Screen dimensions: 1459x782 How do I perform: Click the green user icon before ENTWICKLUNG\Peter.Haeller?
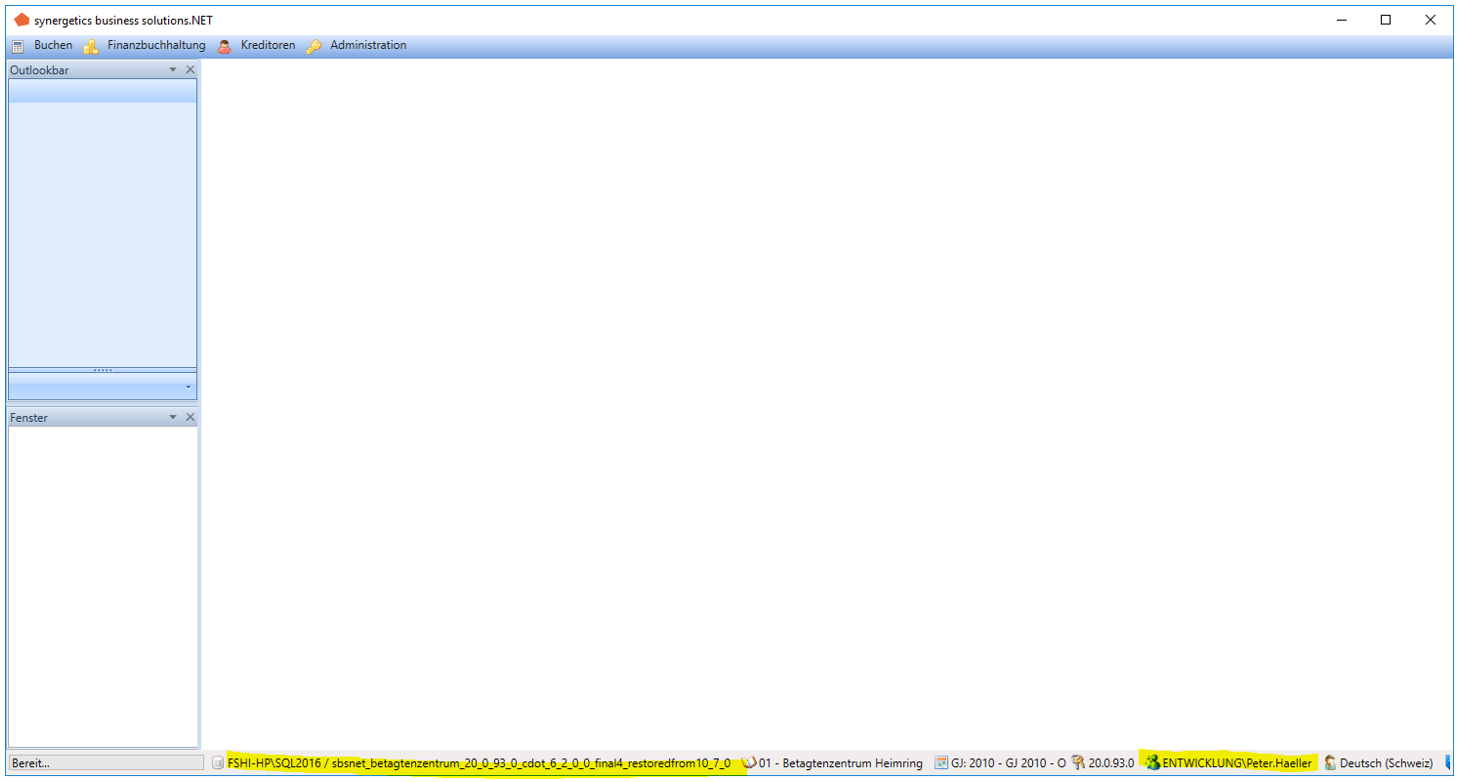pos(1153,763)
